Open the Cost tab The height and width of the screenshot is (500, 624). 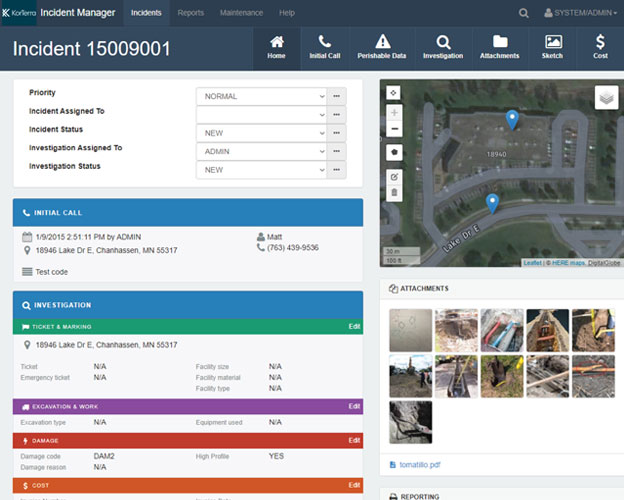click(600, 47)
